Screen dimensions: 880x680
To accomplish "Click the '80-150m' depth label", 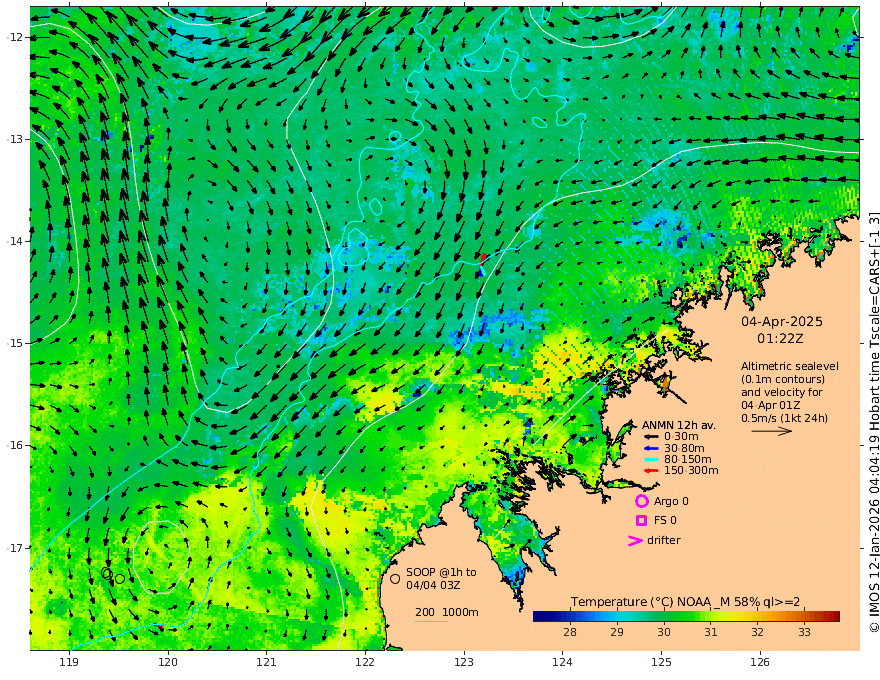I will (687, 460).
